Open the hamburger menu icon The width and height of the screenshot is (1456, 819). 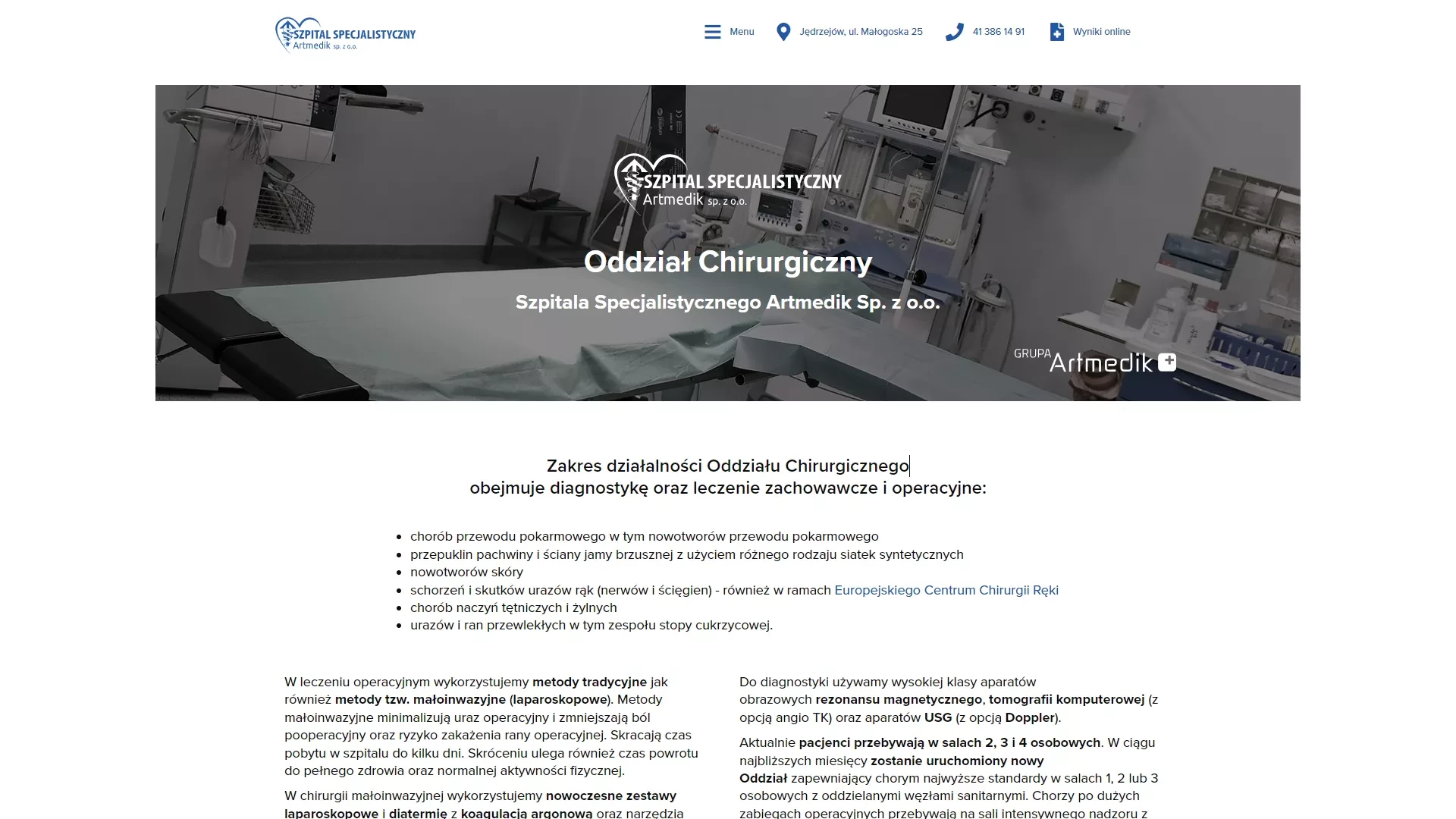(x=712, y=32)
